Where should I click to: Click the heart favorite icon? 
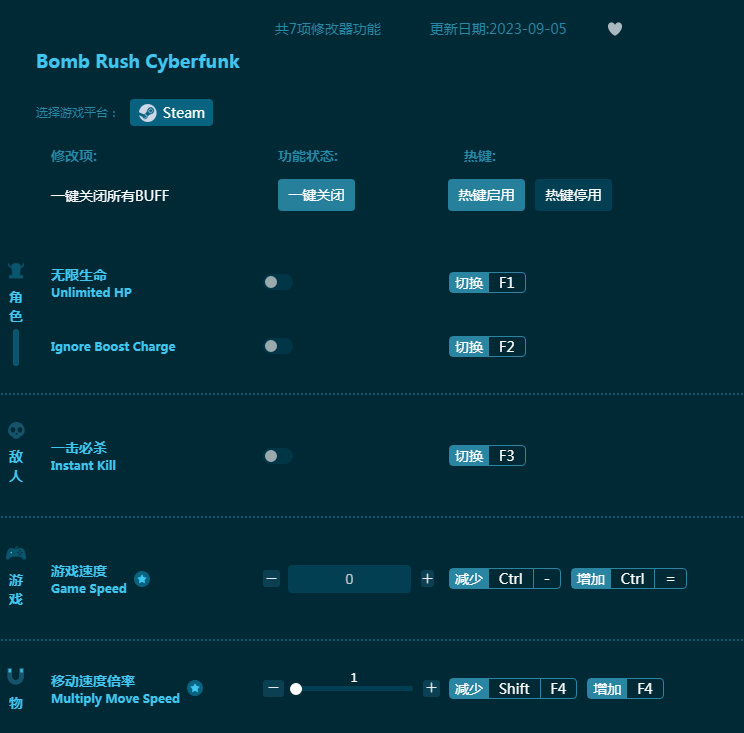[615, 29]
